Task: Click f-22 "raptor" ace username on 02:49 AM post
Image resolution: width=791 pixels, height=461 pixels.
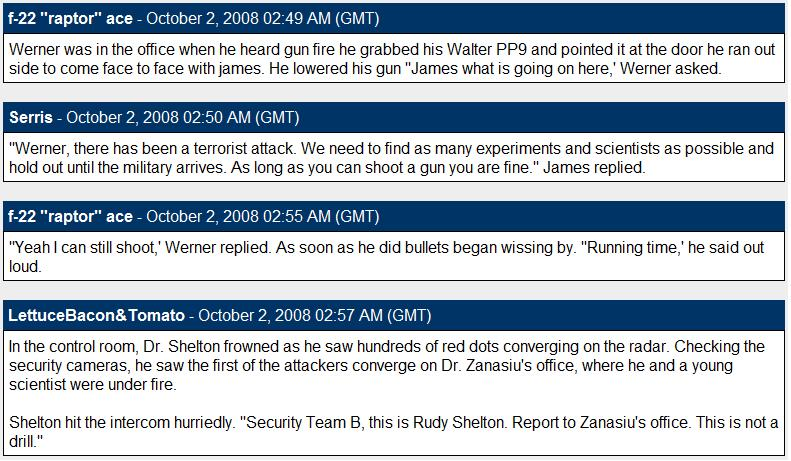Action: click(x=70, y=19)
